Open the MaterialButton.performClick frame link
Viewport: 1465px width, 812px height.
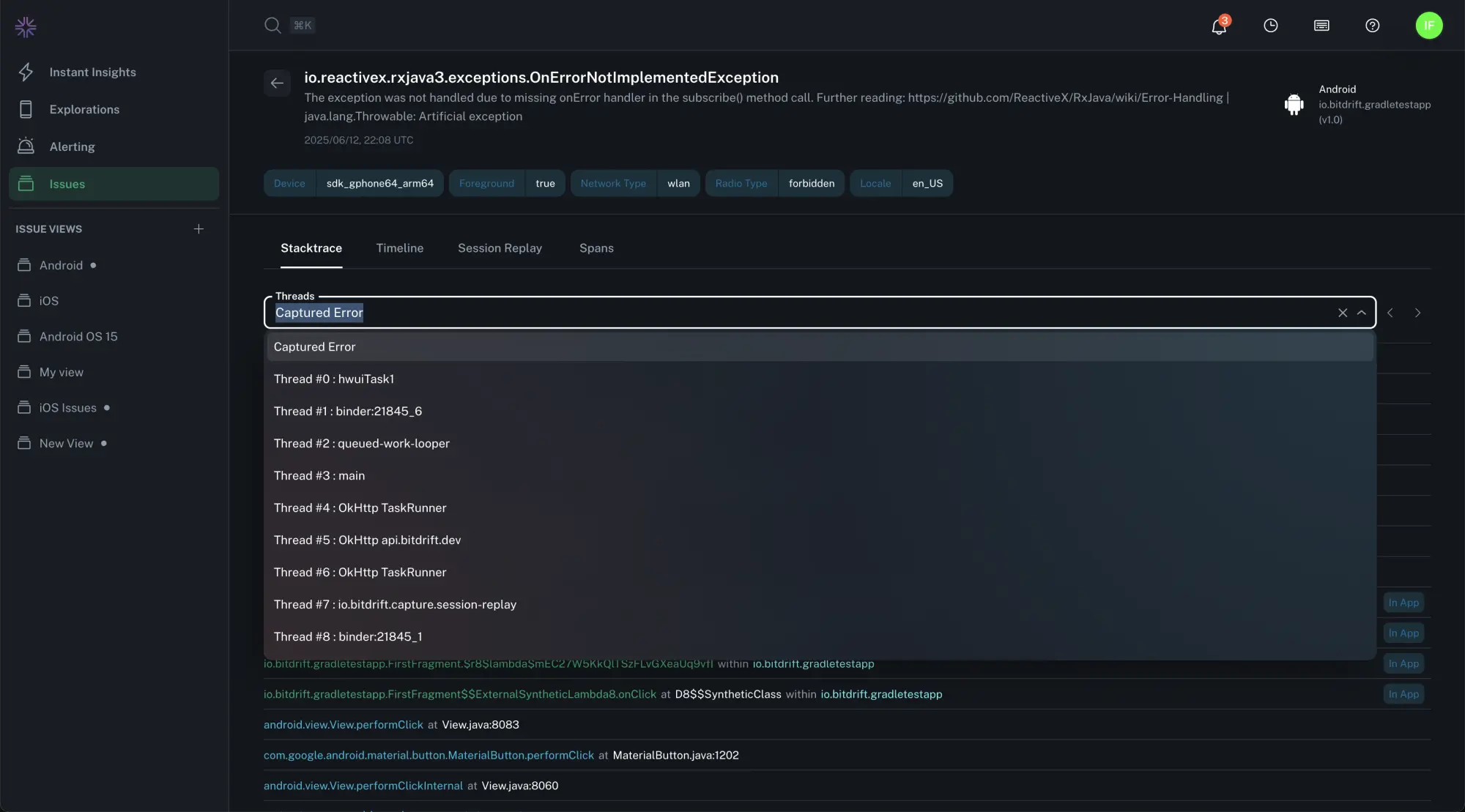(x=429, y=755)
